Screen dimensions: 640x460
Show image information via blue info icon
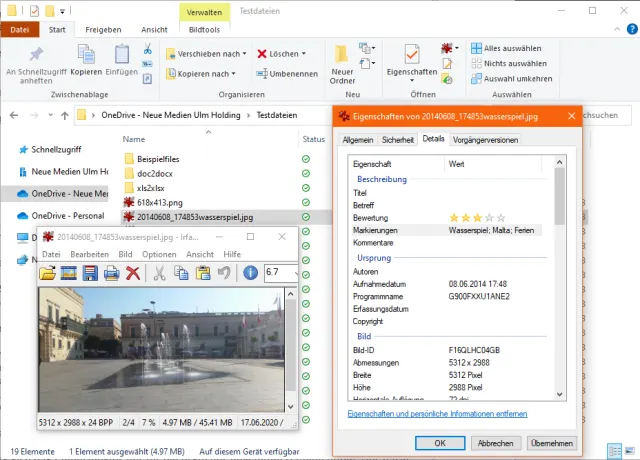coord(249,273)
